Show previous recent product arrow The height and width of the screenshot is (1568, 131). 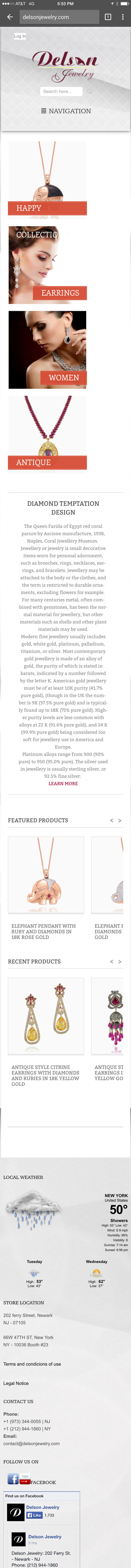click(112, 962)
